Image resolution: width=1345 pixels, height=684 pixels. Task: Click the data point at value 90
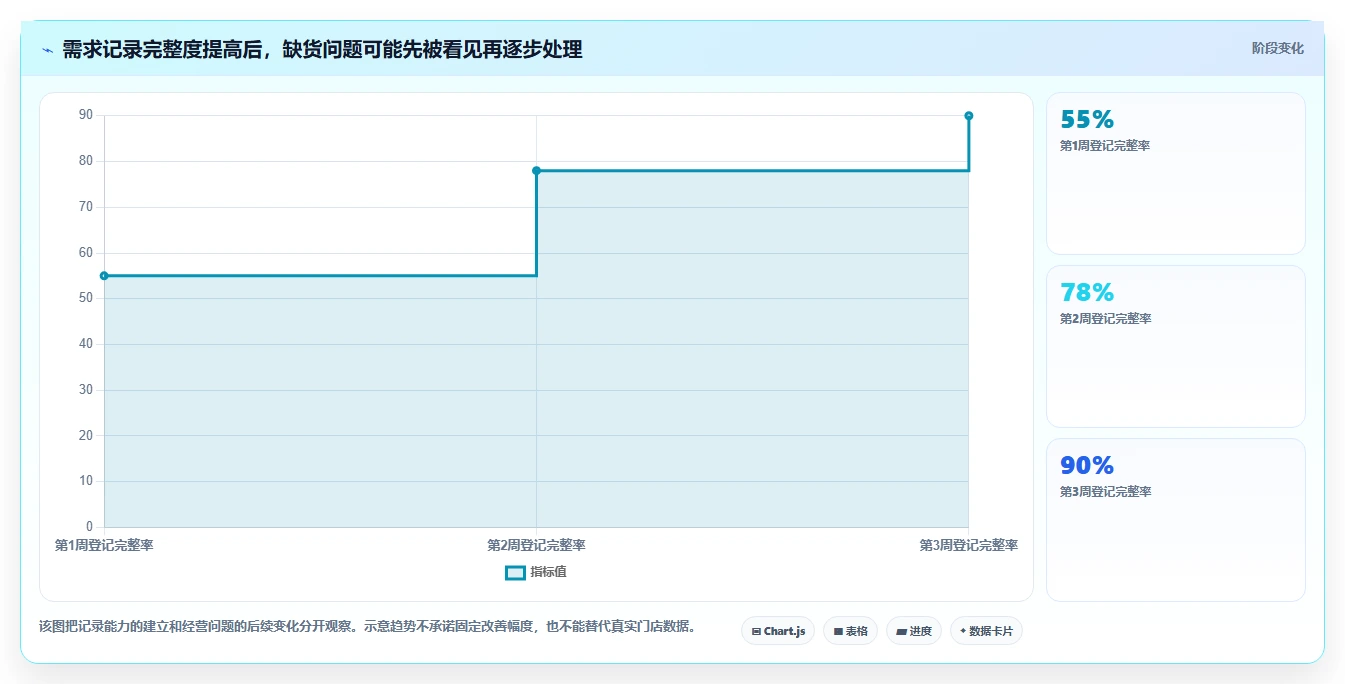point(968,116)
